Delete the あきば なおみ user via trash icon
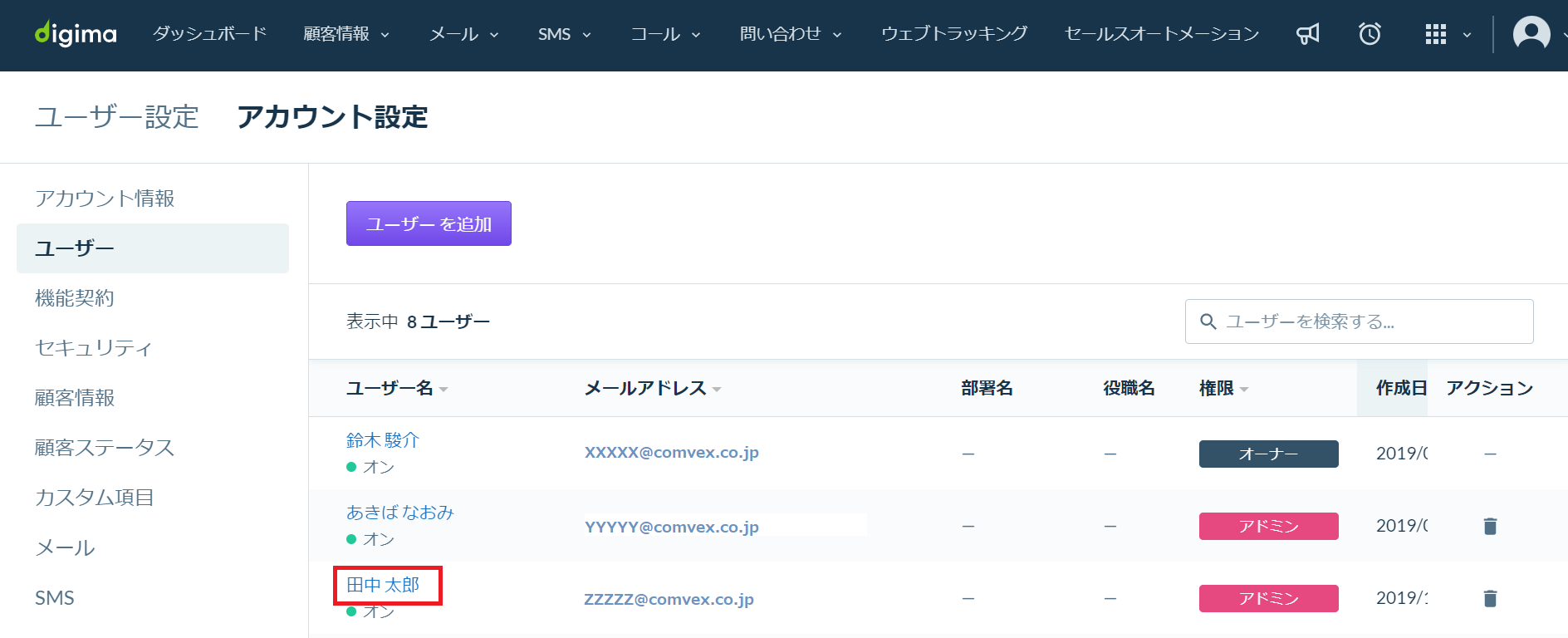This screenshot has width=1568, height=638. (1490, 526)
